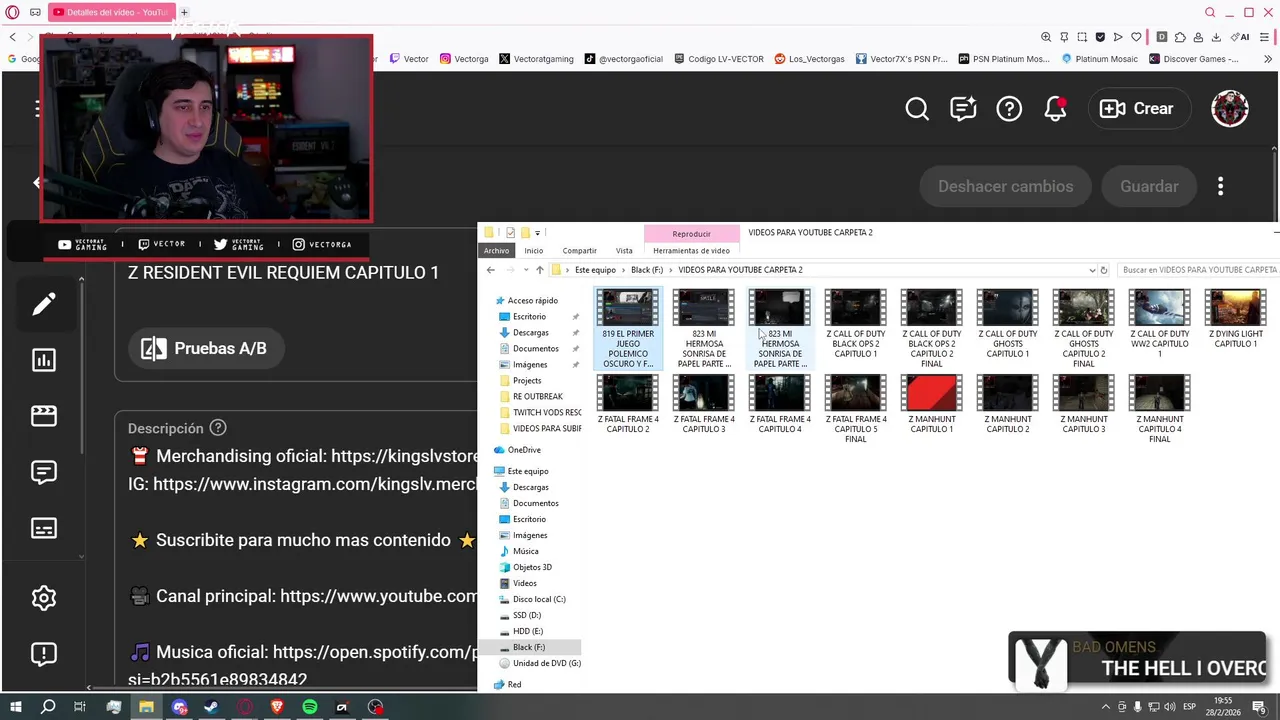Select Z MANHUNT CAPITULO 1 video
Image resolution: width=1280 pixels, height=720 pixels.
(932, 405)
